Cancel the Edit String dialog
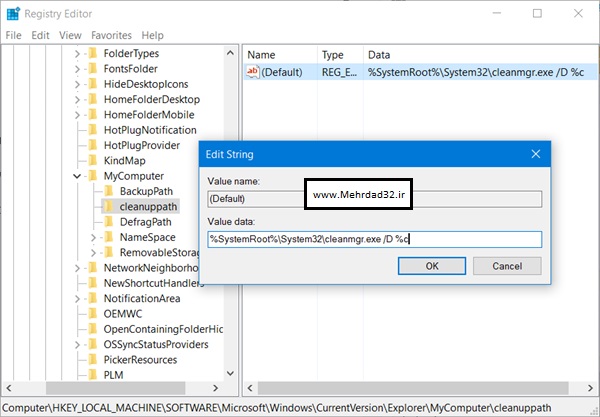The height and width of the screenshot is (417, 600). click(507, 266)
